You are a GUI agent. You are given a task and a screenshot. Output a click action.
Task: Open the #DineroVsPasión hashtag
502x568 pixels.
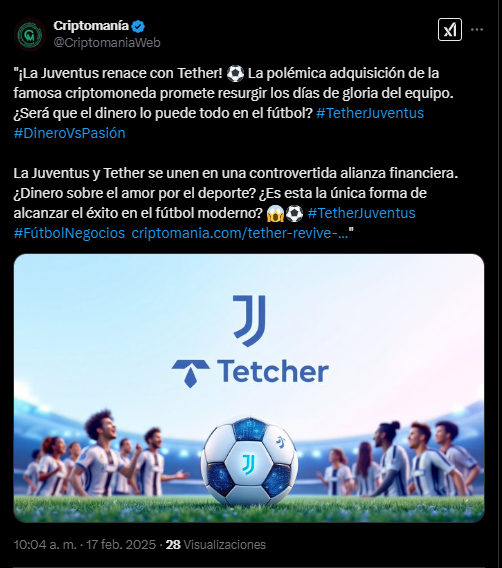70,133
